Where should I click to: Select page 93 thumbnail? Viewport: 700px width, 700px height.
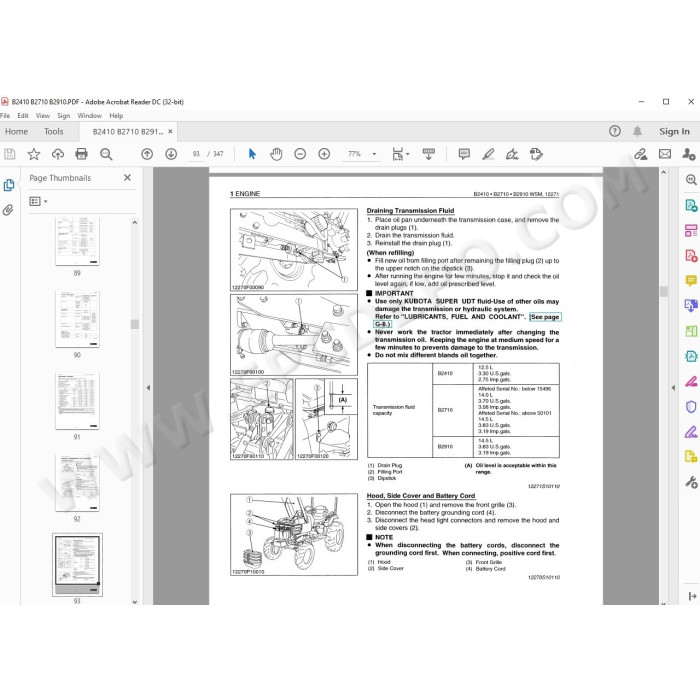coord(77,565)
